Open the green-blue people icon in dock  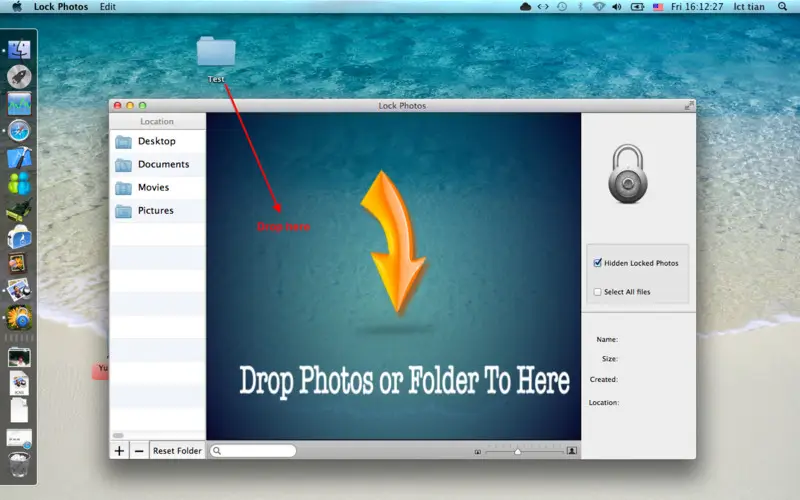19,184
